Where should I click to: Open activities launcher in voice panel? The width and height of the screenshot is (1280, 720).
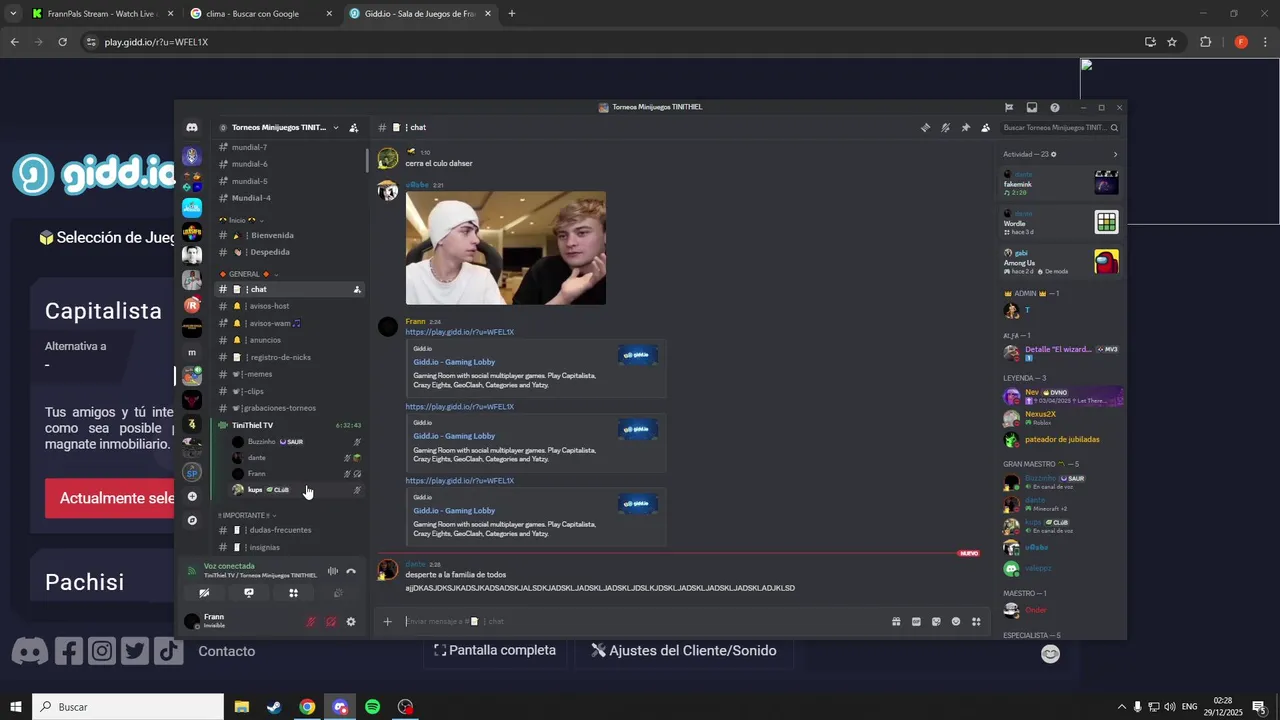click(293, 593)
